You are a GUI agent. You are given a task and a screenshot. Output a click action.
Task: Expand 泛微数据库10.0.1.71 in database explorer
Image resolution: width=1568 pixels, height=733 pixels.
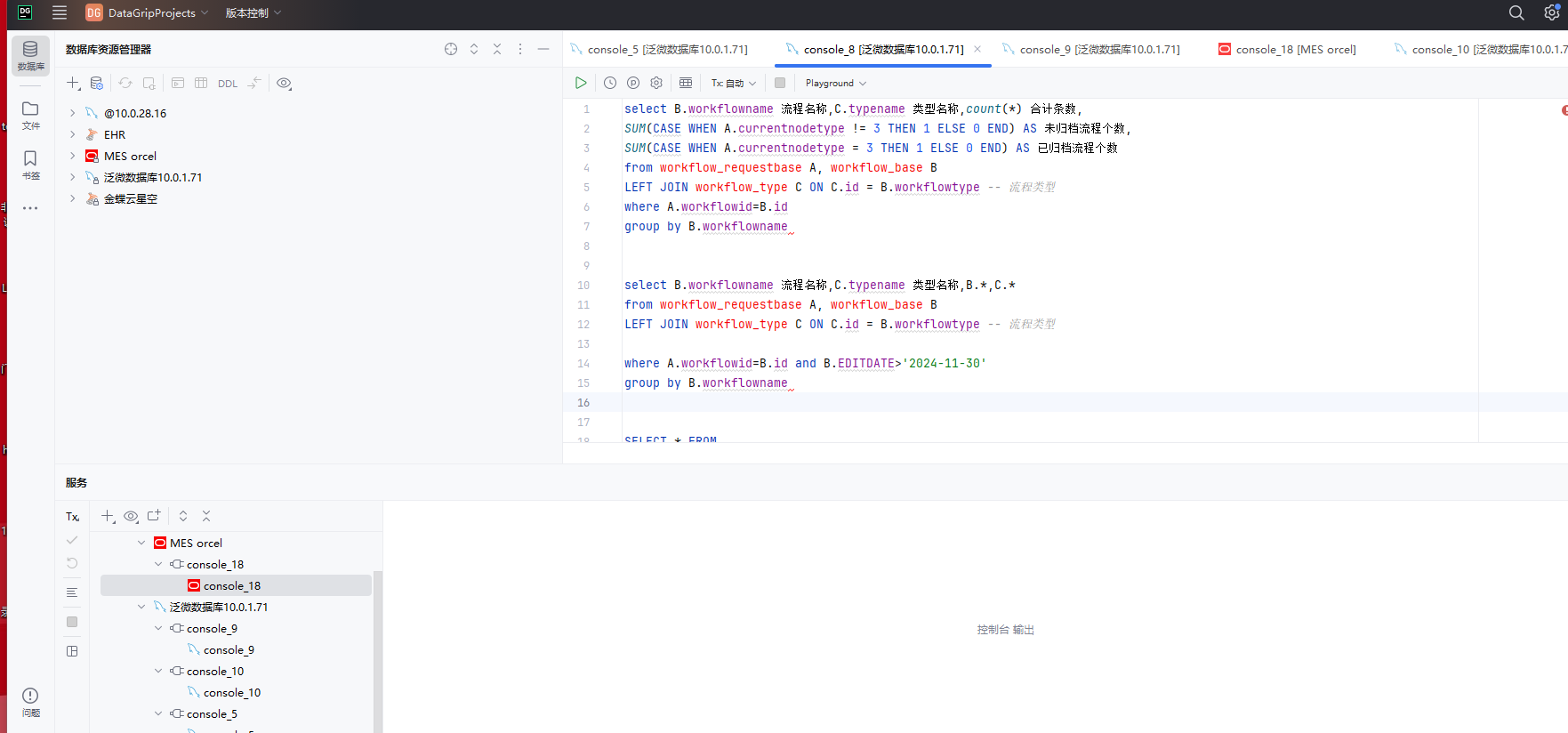(x=73, y=177)
